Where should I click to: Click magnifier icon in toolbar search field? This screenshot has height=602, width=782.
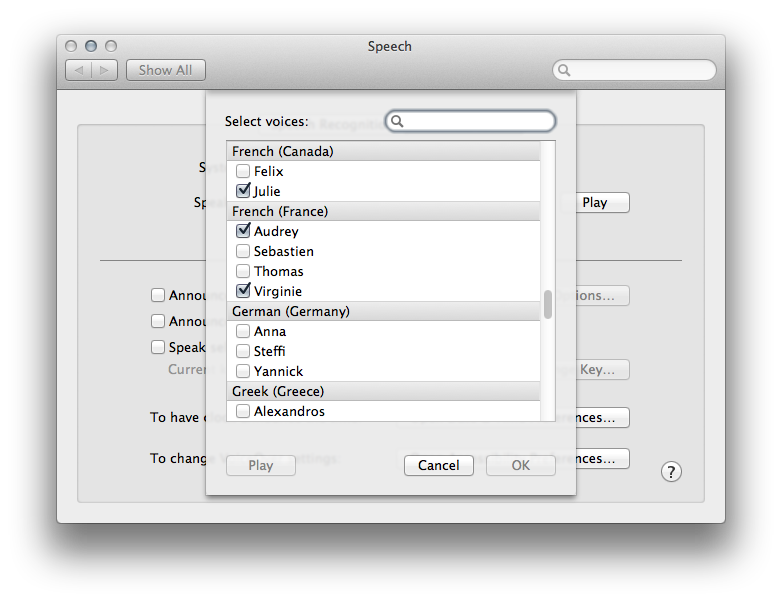pos(565,70)
